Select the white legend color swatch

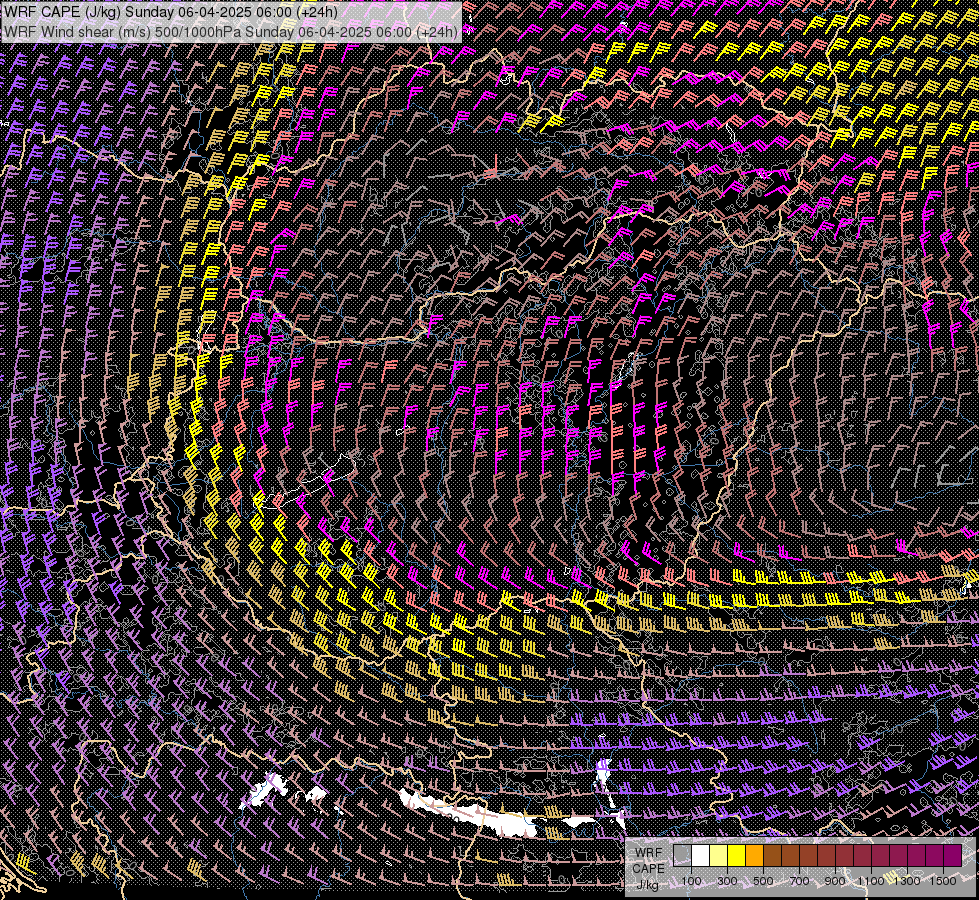pos(701,856)
